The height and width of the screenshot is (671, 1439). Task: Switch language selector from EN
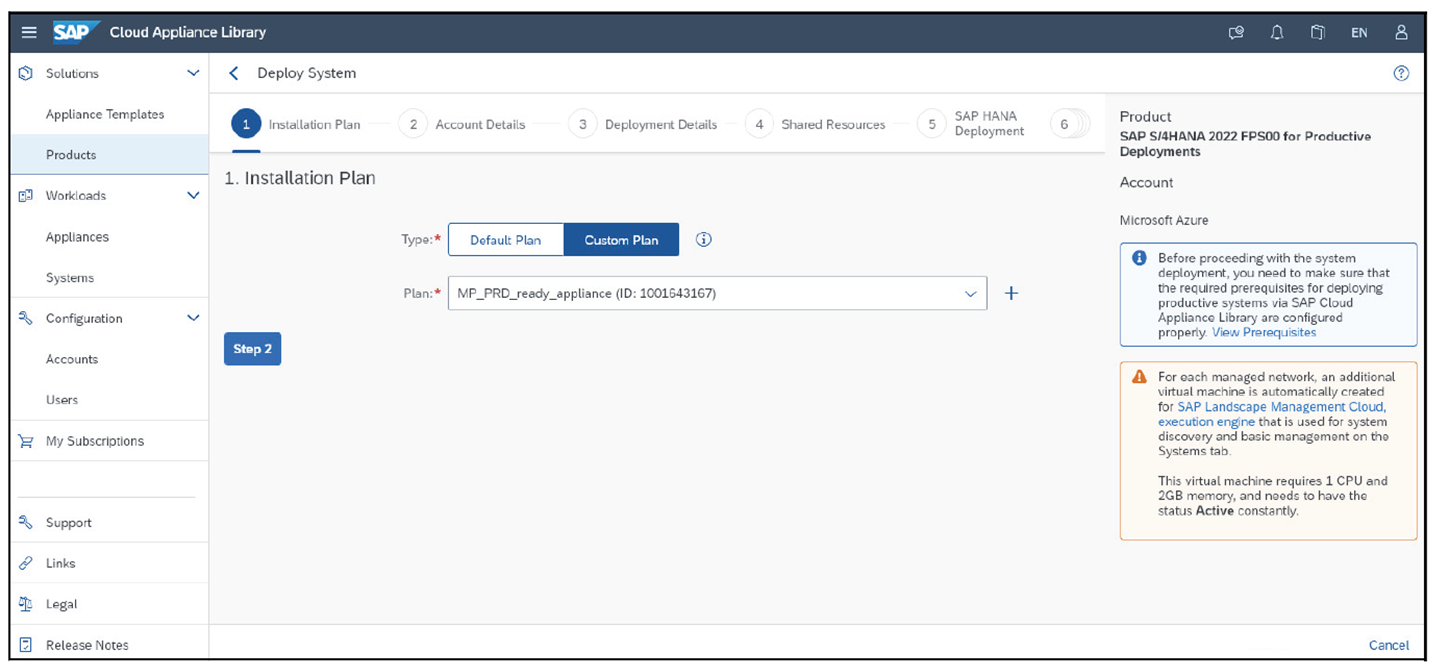point(1359,32)
